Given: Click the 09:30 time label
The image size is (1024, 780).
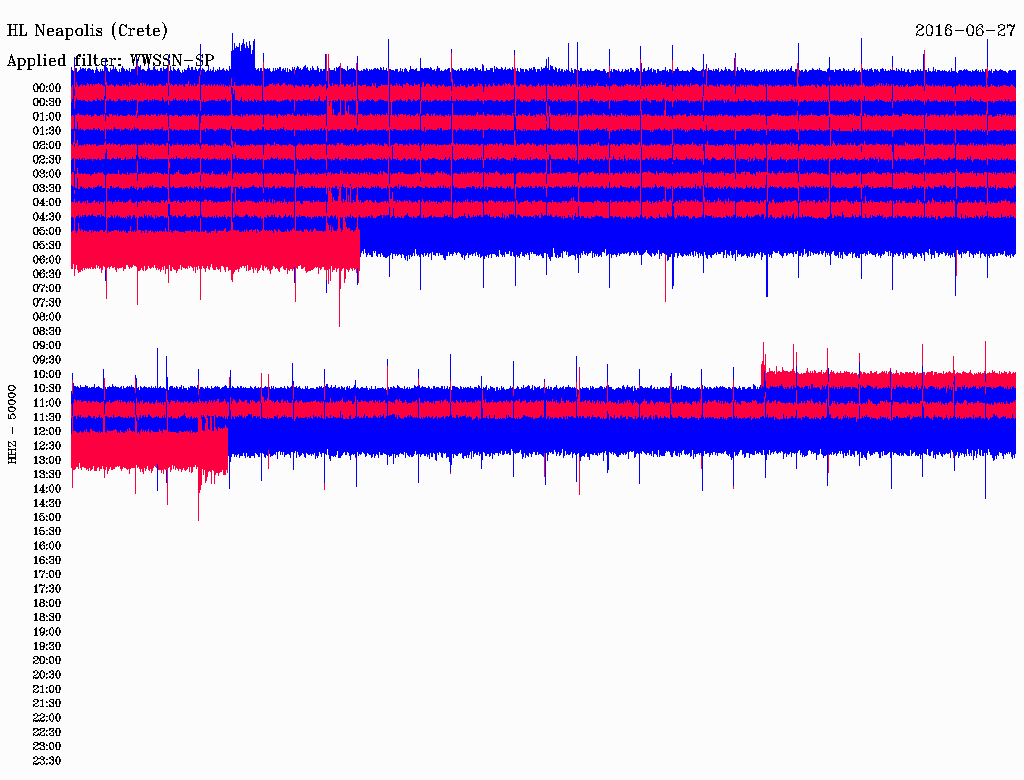Looking at the screenshot, I should pos(47,360).
